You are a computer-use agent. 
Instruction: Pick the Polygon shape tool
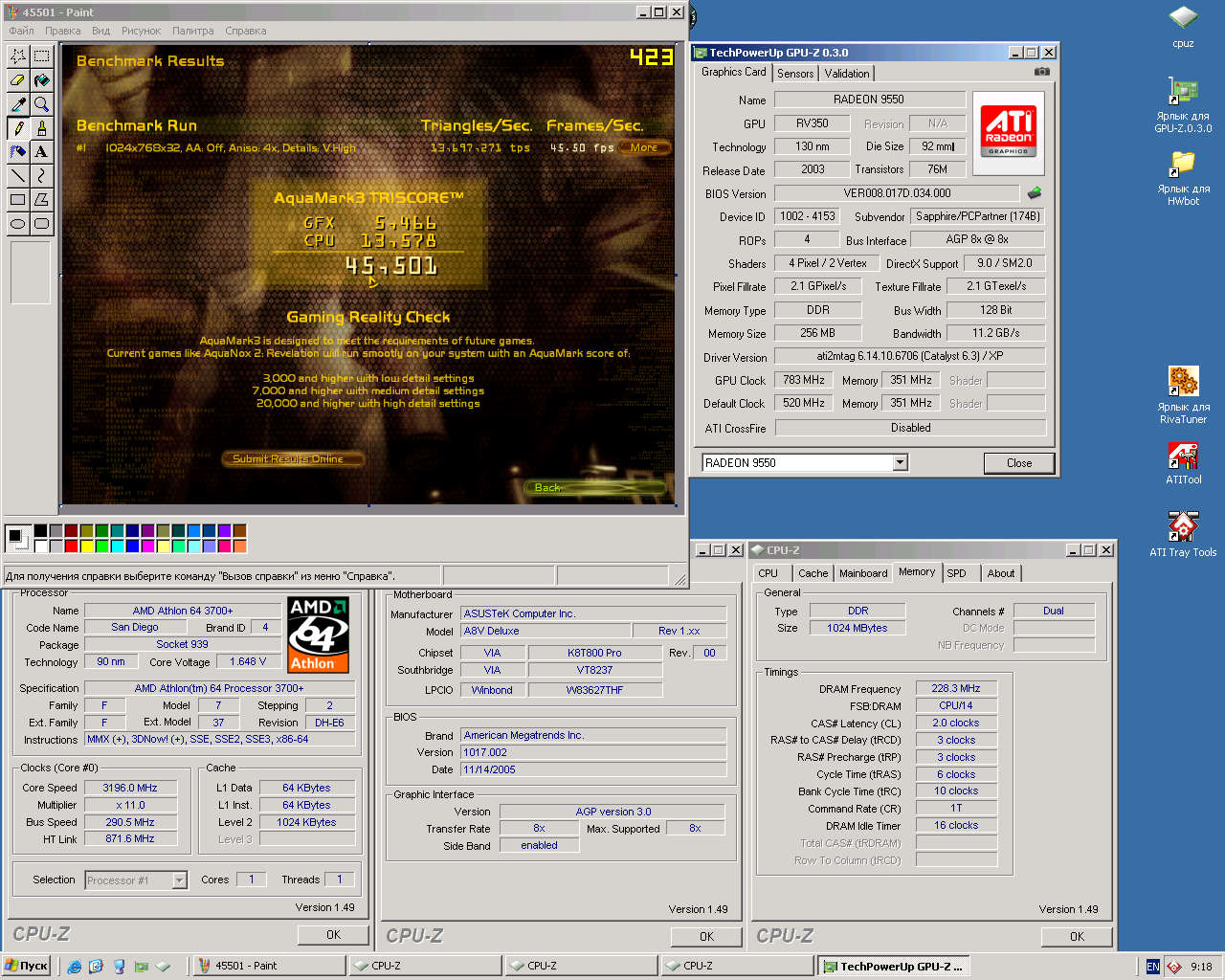click(x=41, y=200)
